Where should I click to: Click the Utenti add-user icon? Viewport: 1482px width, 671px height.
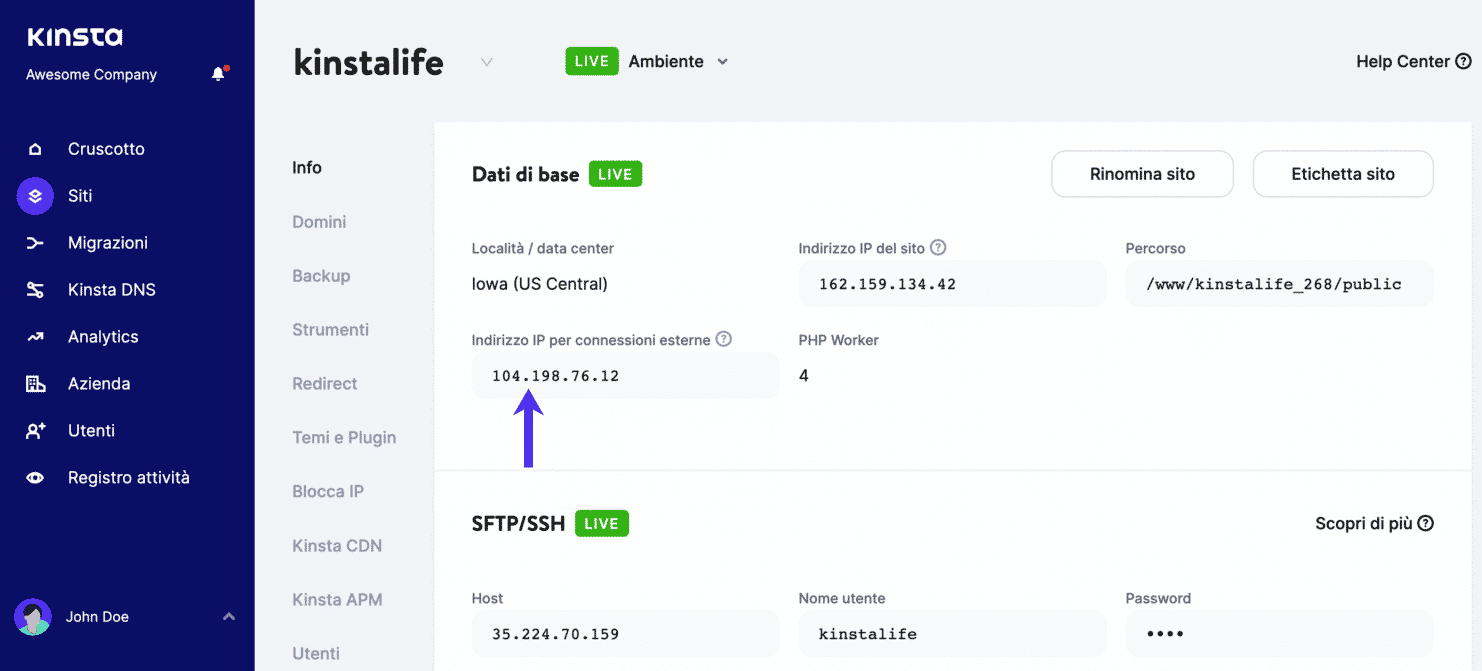pos(35,431)
